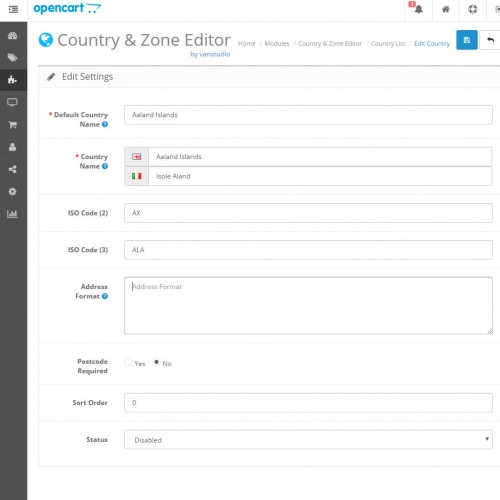500x500 pixels.
Task: Toggle the sidebar menu collapse icon
Action: click(13, 9)
